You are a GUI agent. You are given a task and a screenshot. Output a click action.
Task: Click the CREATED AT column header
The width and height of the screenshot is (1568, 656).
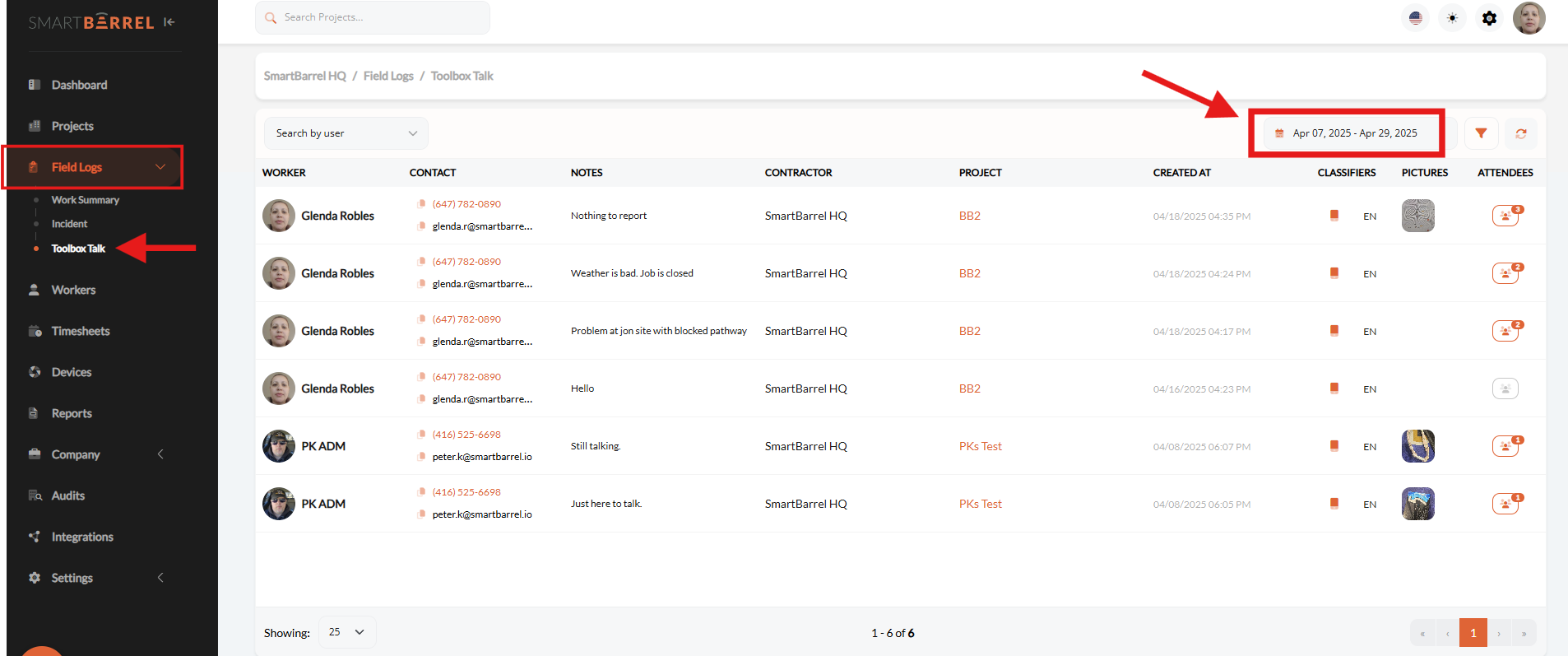click(x=1182, y=173)
